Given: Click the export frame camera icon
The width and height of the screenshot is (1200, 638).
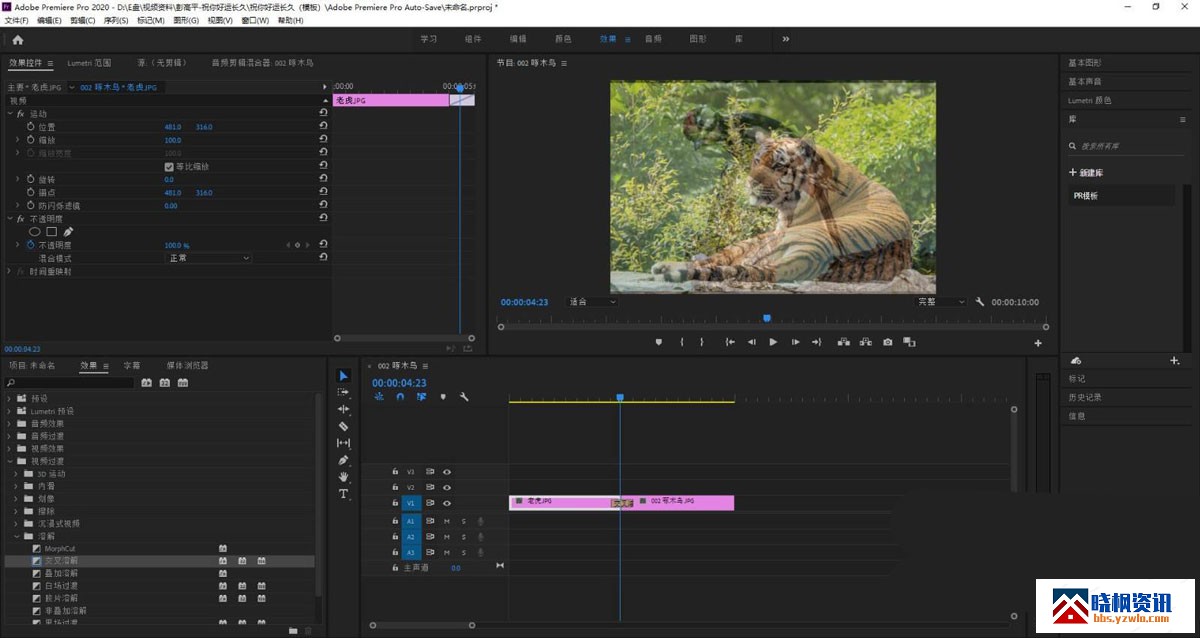Looking at the screenshot, I should [x=887, y=342].
